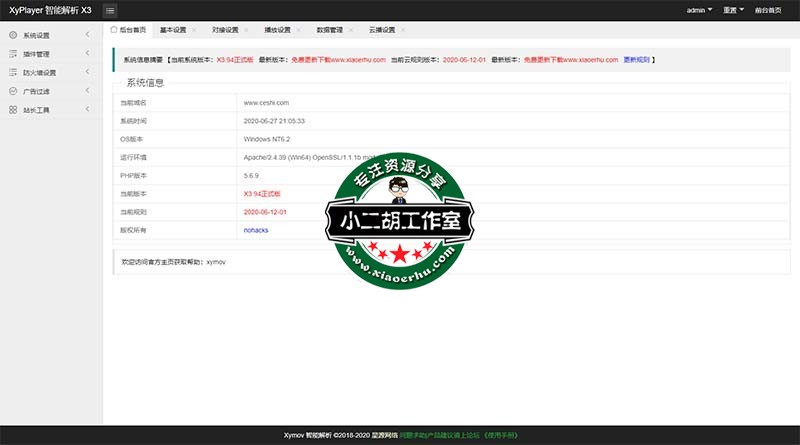Open the 前台首页 link in header
Screen dimensions: 800x445
point(774,10)
